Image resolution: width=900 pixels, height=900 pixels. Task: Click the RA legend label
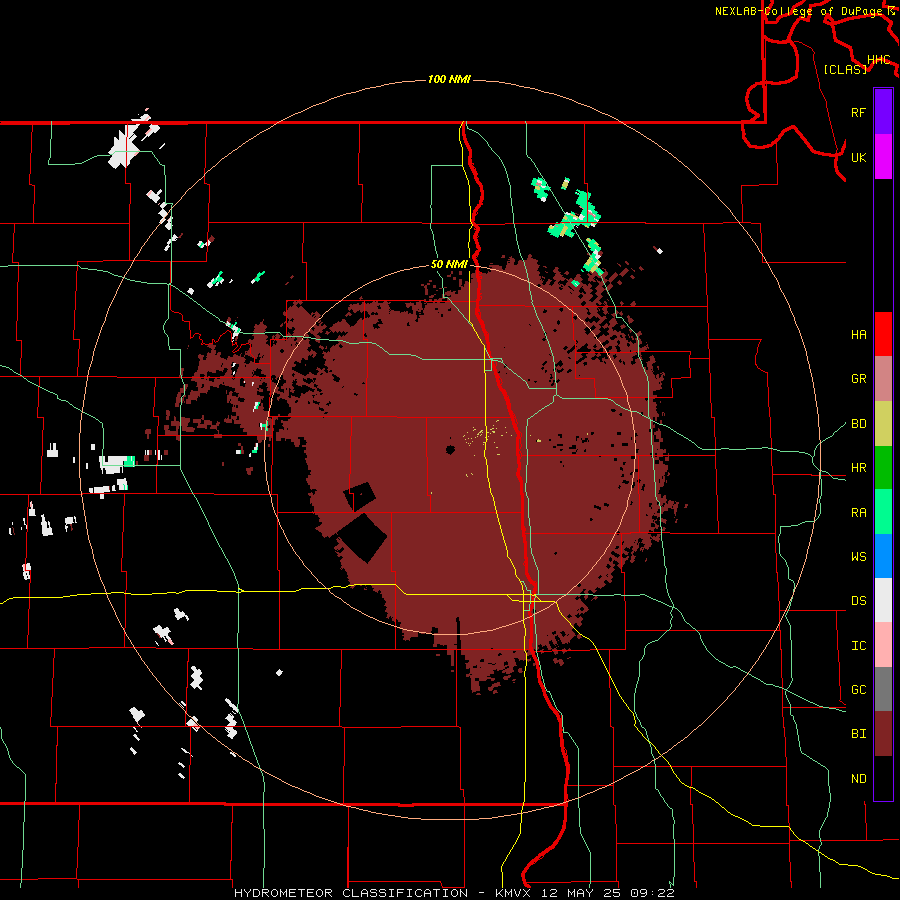coord(858,513)
